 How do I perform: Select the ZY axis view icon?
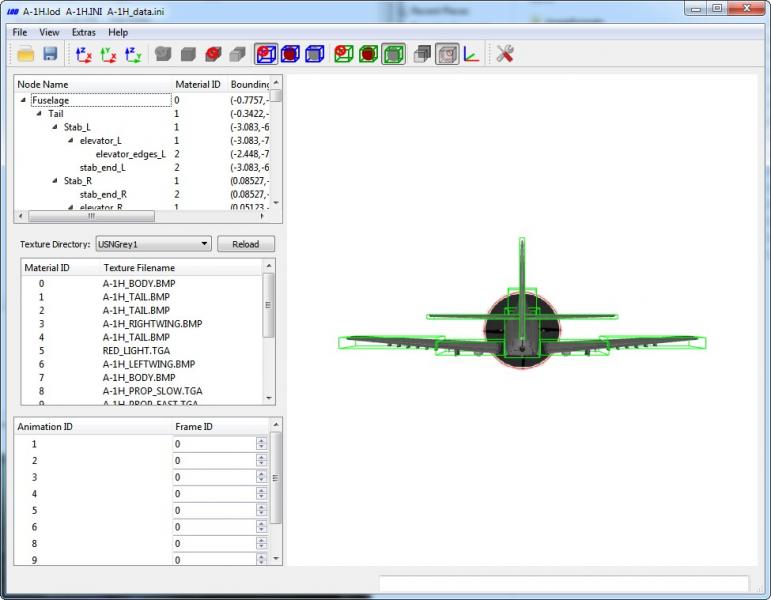(x=133, y=54)
